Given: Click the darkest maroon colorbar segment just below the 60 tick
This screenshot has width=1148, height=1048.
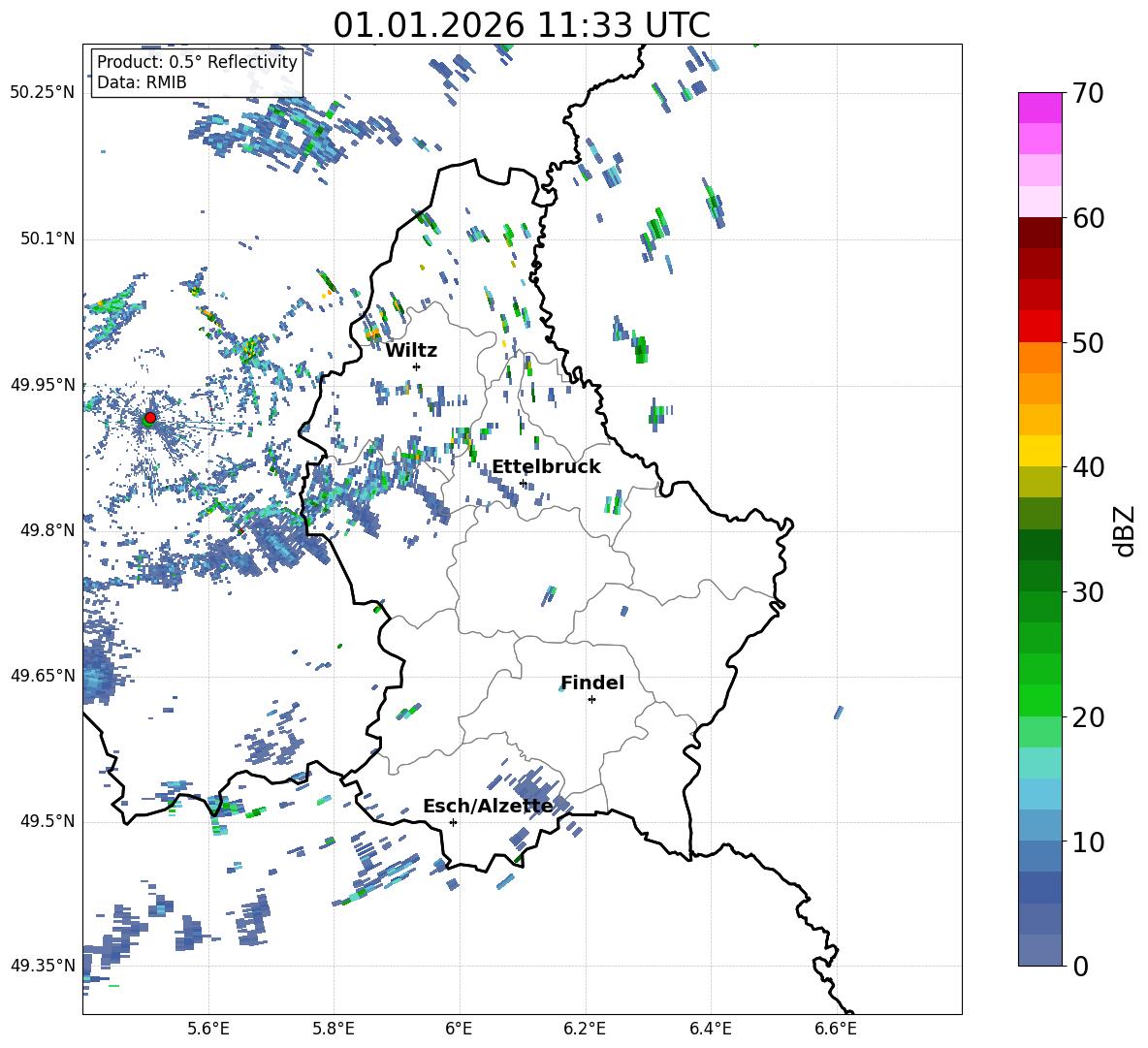Looking at the screenshot, I should (1039, 233).
